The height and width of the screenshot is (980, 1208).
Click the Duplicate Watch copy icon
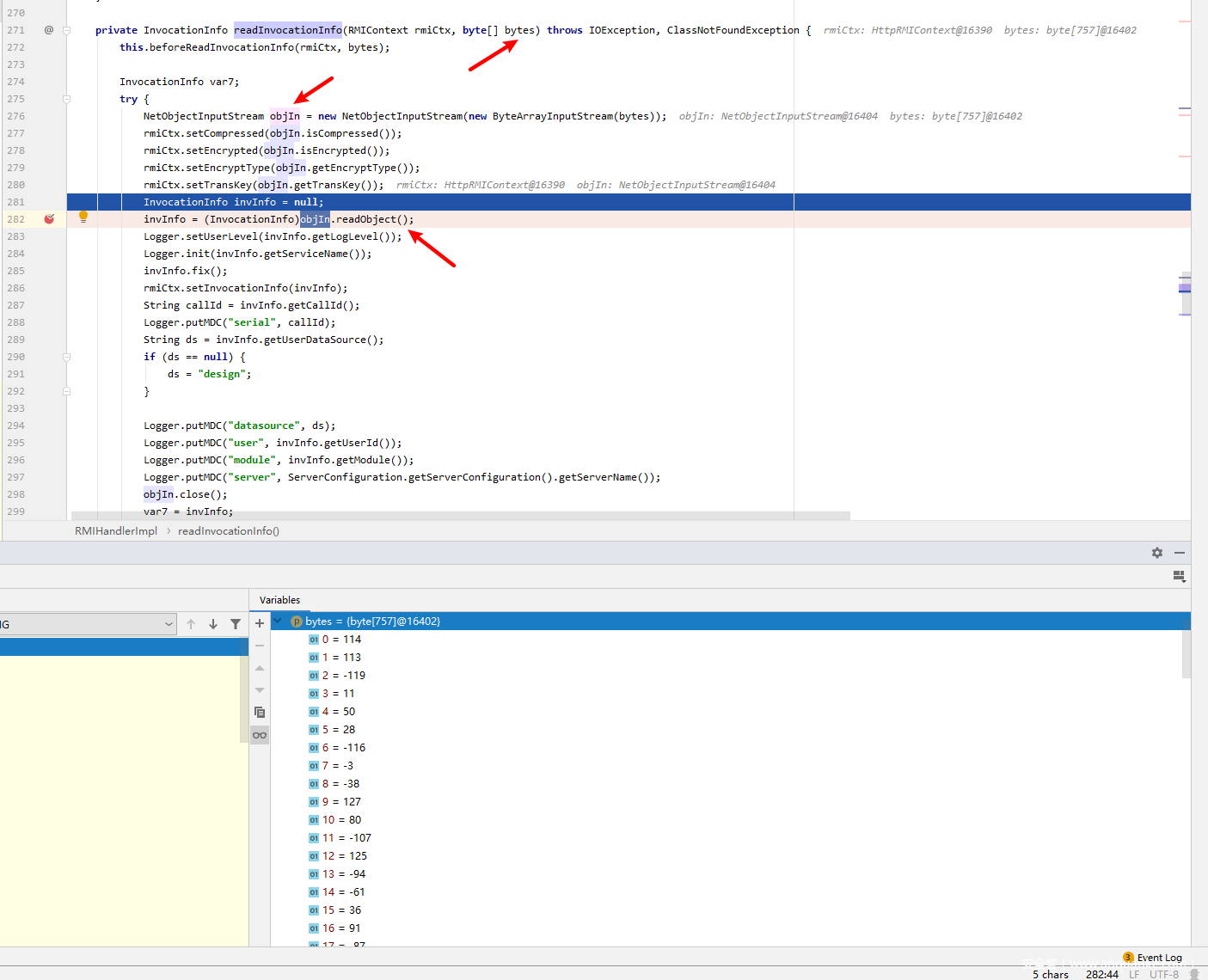(260, 713)
